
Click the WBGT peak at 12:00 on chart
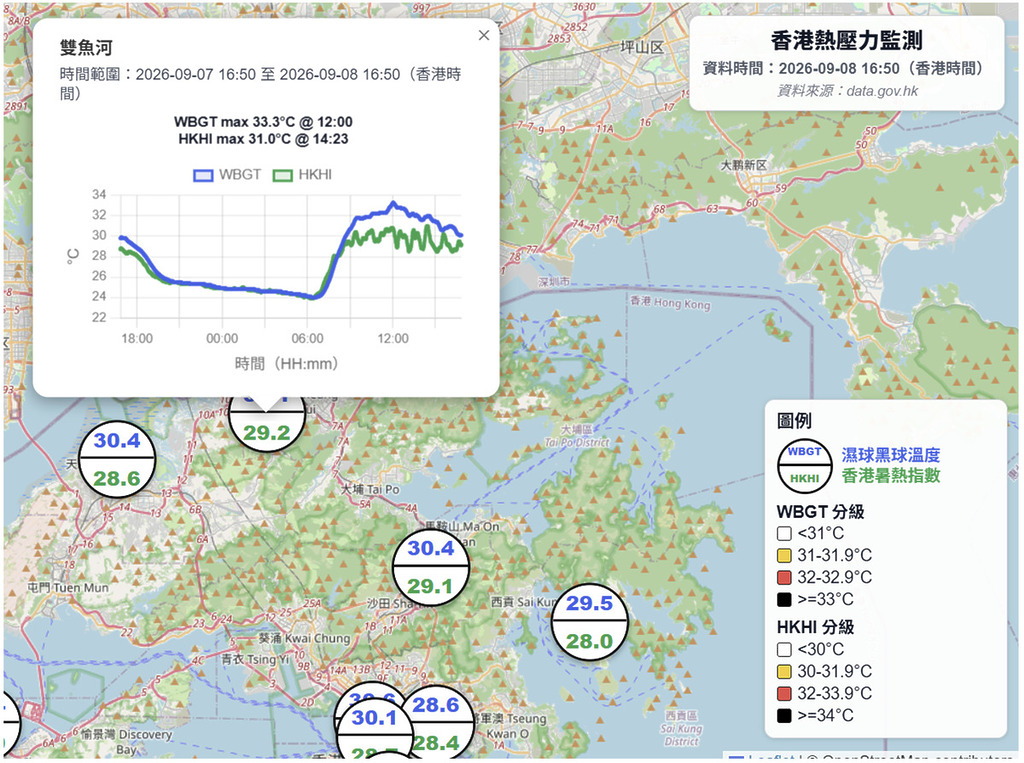point(392,204)
